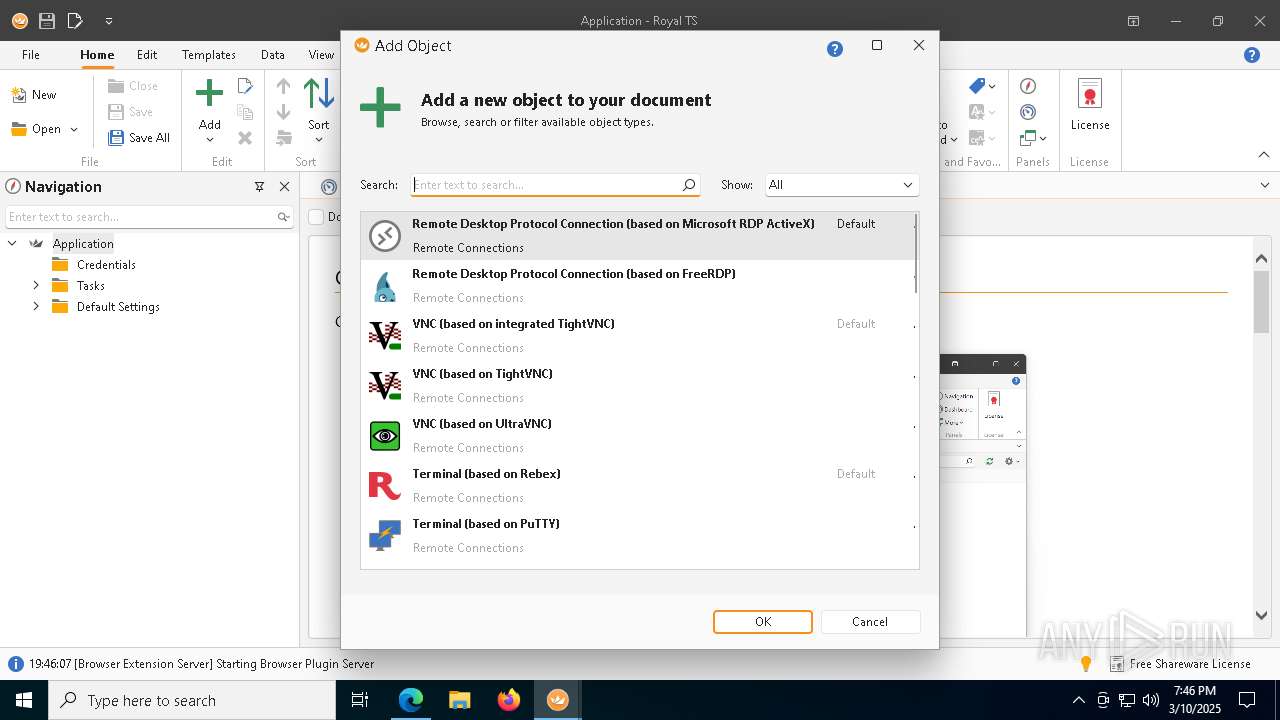Click the License certificate icon
1280x720 pixels.
click(1090, 95)
